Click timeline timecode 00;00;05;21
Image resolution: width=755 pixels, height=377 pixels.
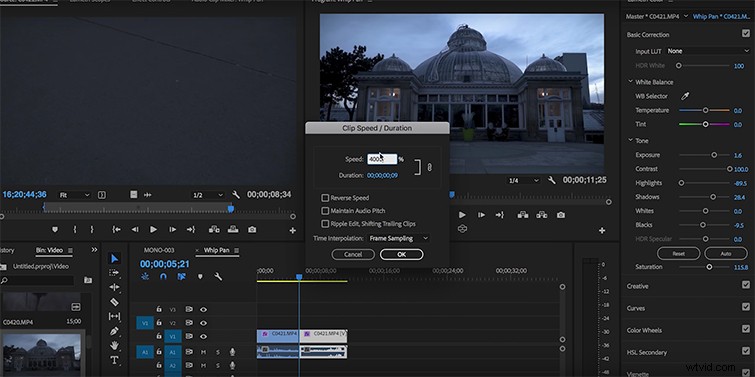(x=165, y=264)
